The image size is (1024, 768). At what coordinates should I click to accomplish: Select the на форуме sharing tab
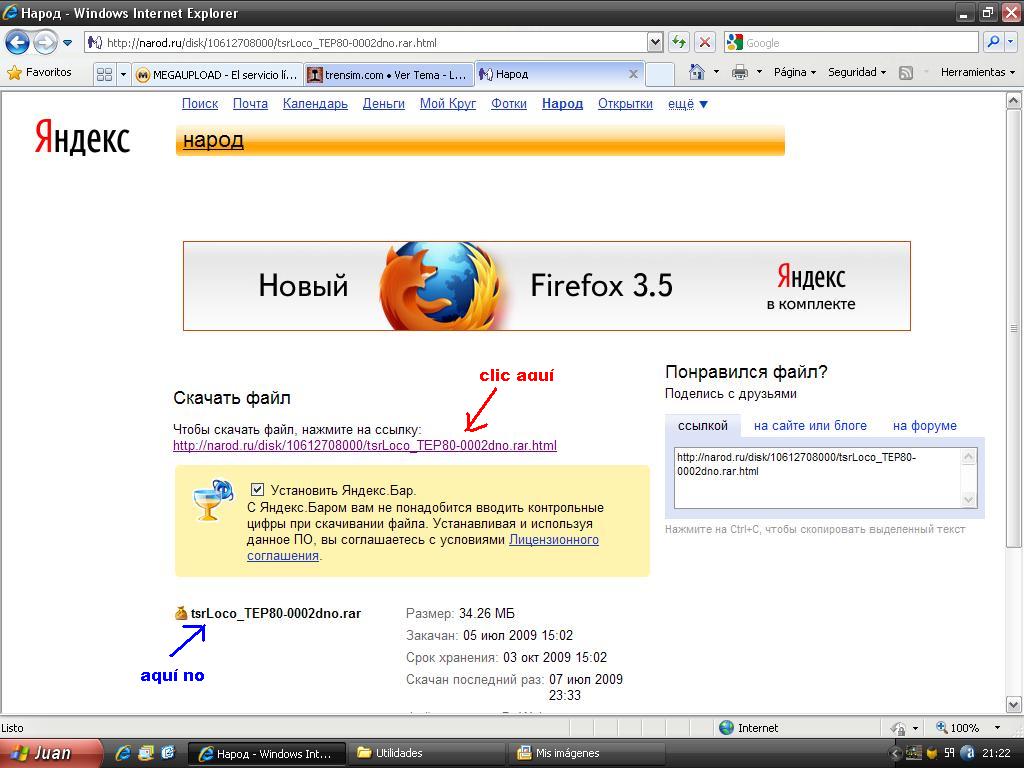[924, 426]
